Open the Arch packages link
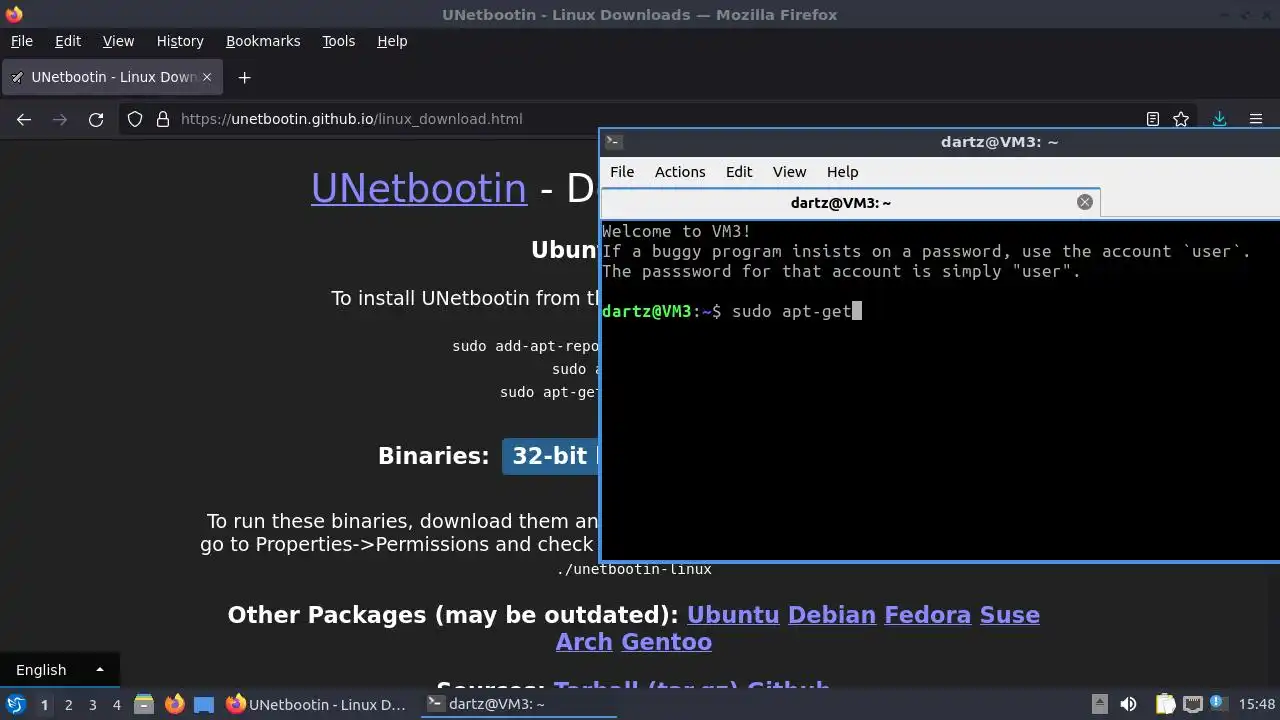1280x720 pixels. (584, 642)
